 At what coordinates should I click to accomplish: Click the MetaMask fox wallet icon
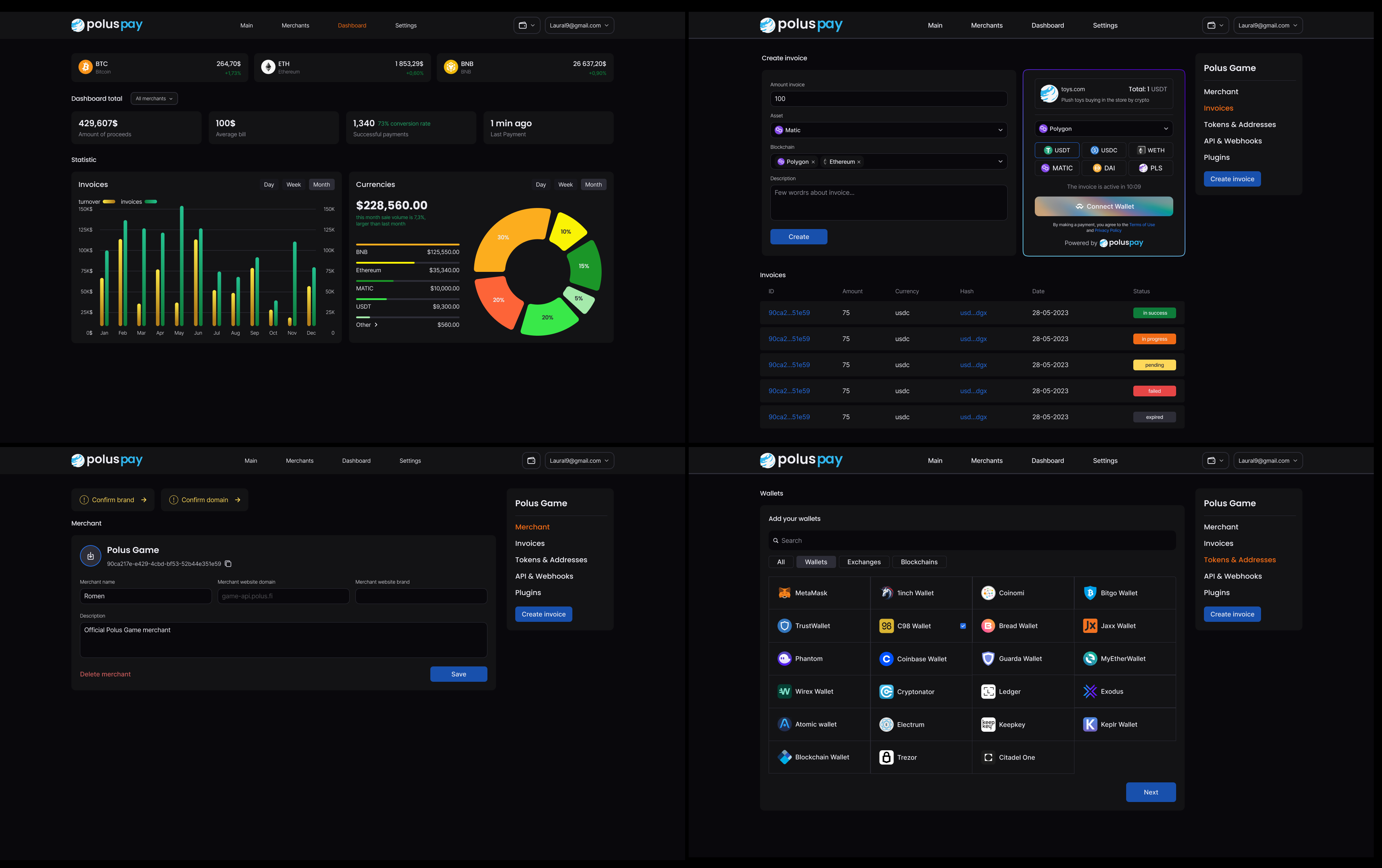pos(784,593)
